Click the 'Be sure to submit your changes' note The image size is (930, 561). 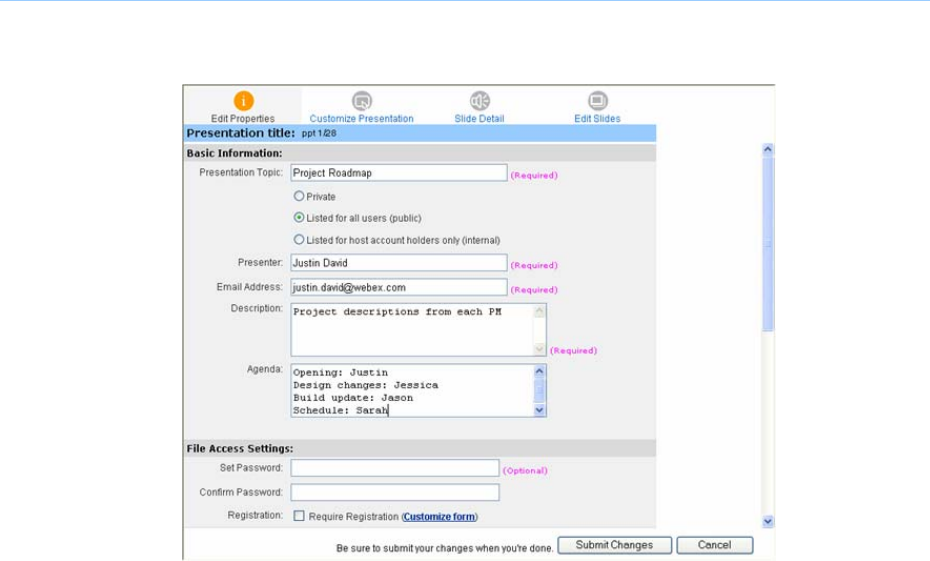click(444, 549)
